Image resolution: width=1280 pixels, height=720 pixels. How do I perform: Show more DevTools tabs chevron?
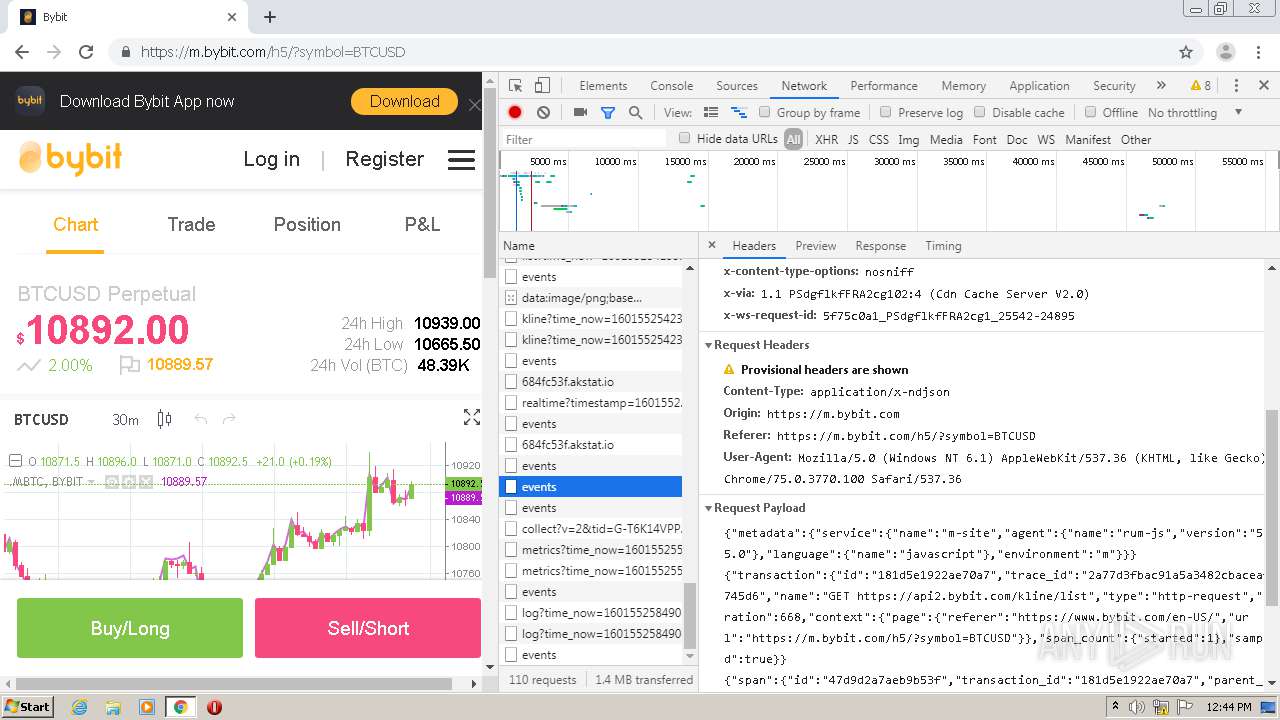[x=1161, y=86]
